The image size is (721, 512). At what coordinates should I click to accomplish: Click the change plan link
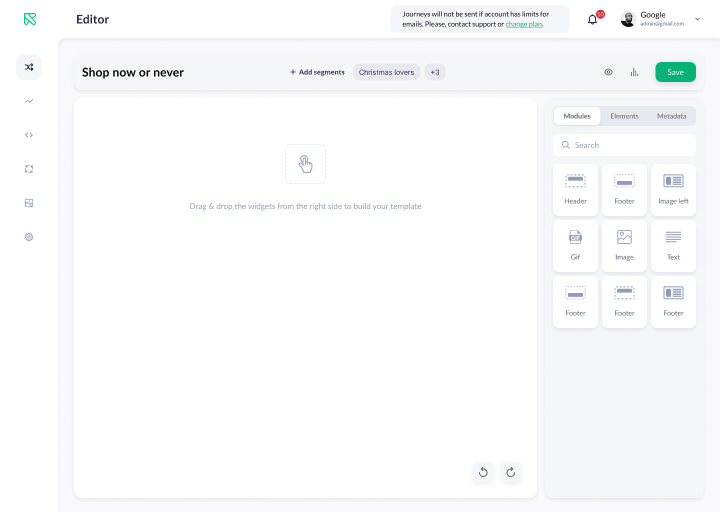point(524,23)
